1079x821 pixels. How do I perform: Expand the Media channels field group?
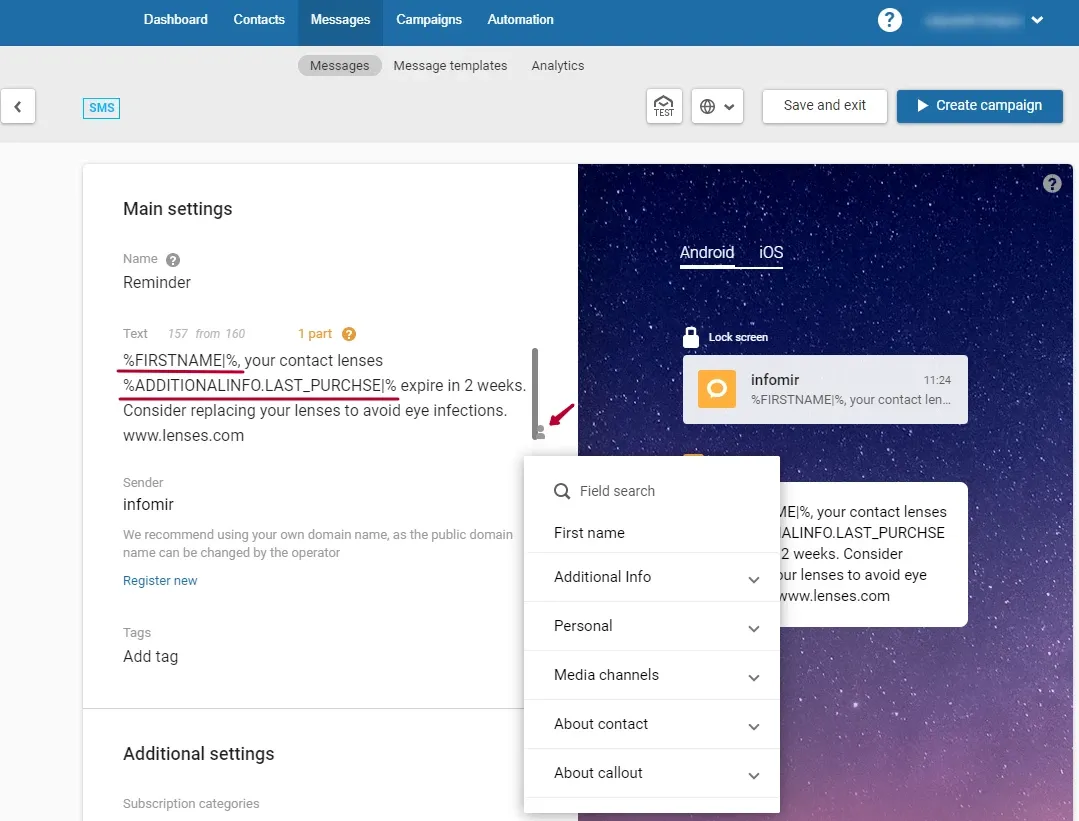[x=753, y=677]
